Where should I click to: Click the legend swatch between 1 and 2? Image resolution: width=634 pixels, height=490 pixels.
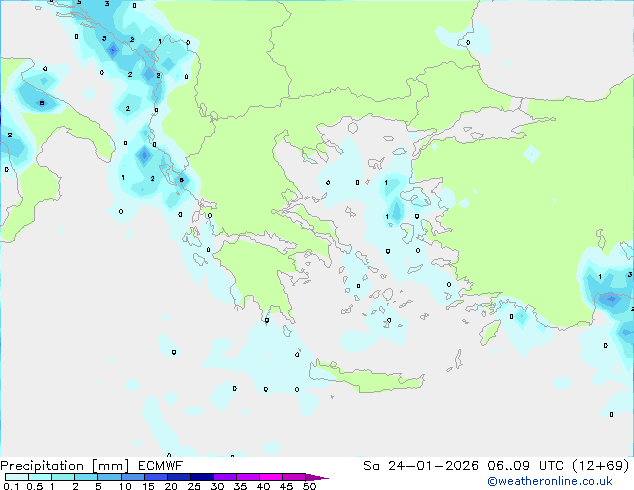[x=63, y=477]
